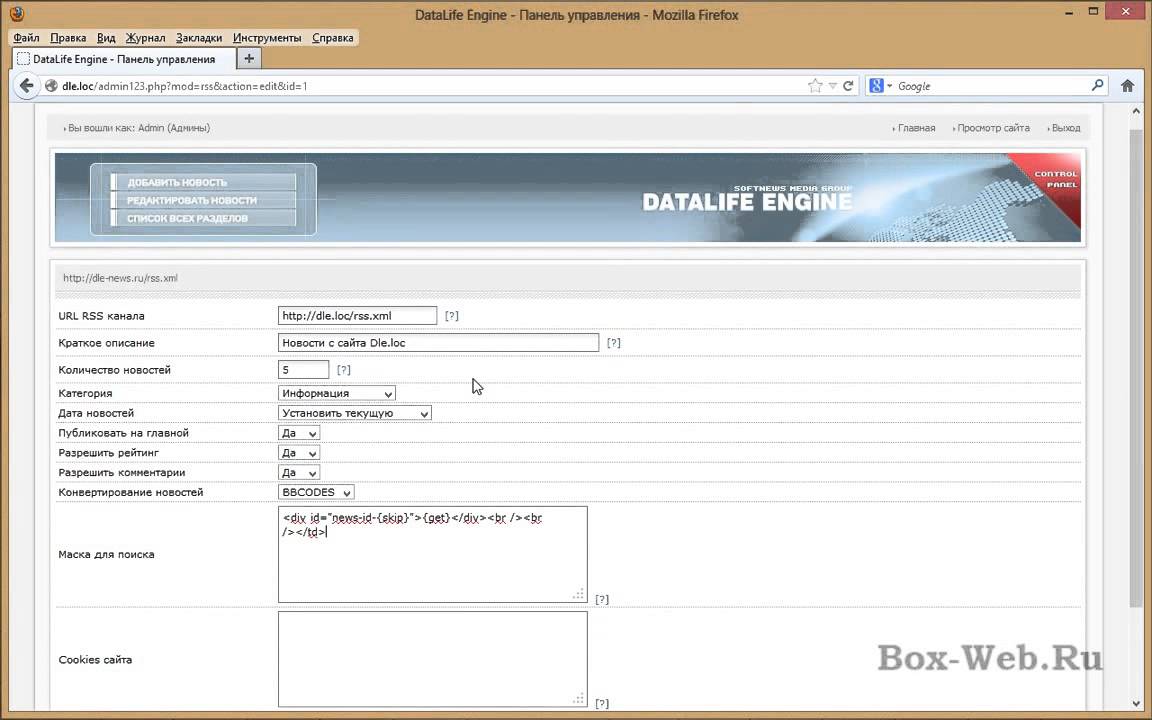Click СПИСОК ВСЕХ РАЗДЕЛОВ banner button
This screenshot has width=1152, height=720.
click(x=204, y=218)
